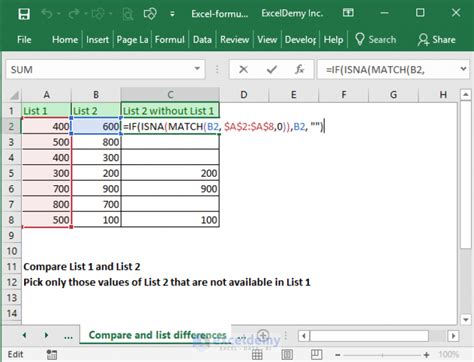The width and height of the screenshot is (474, 362).
Task: Confirm the formula with the checkmark icon
Action: [272, 70]
